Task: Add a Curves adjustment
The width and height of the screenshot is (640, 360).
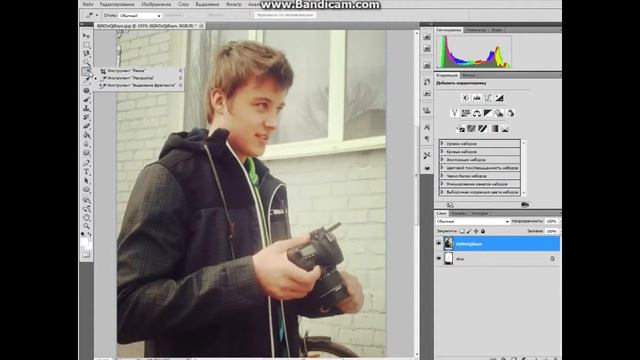Action: pos(488,98)
